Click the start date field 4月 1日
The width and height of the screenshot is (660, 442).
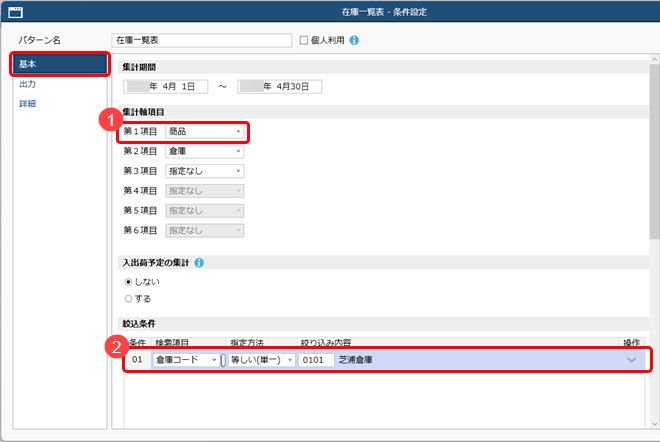pyautogui.click(x=165, y=87)
